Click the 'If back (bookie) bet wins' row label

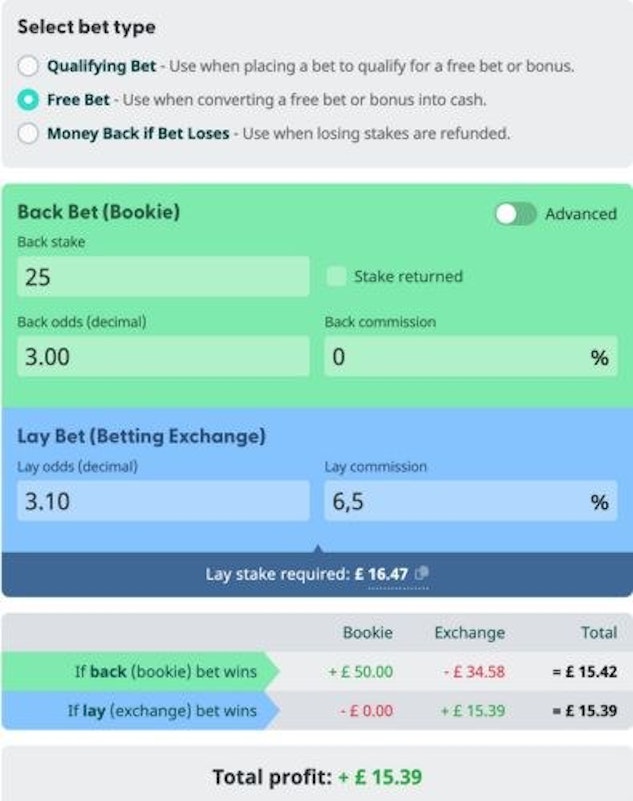[x=165, y=672]
